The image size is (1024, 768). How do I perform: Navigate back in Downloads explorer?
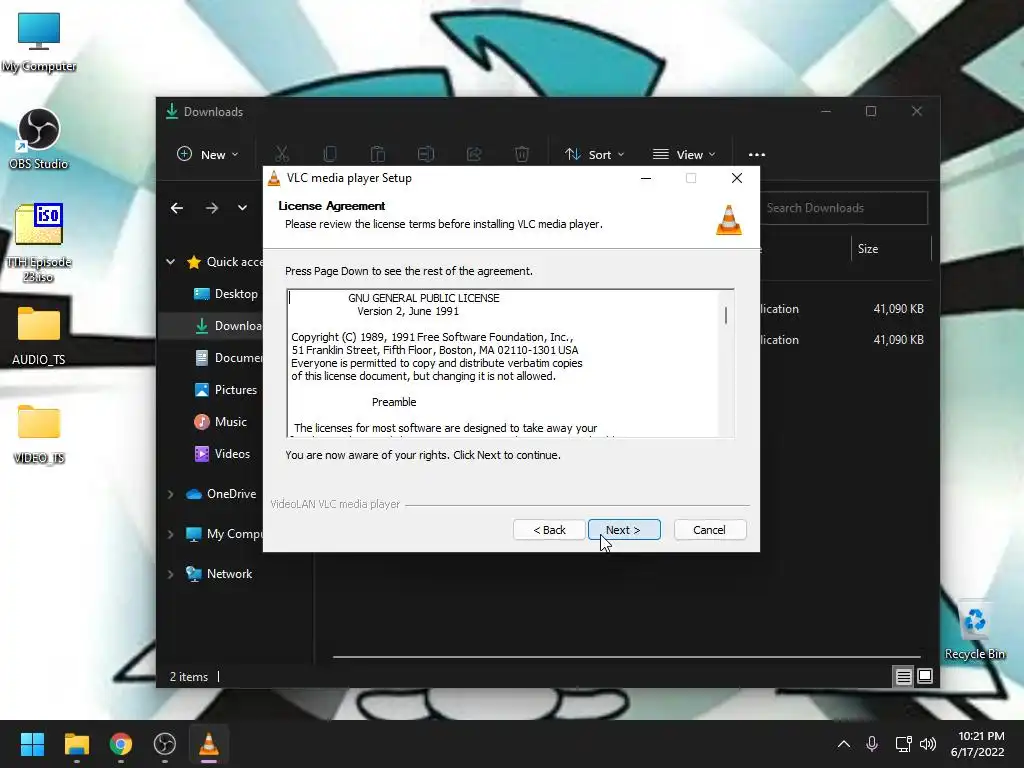pyautogui.click(x=177, y=208)
